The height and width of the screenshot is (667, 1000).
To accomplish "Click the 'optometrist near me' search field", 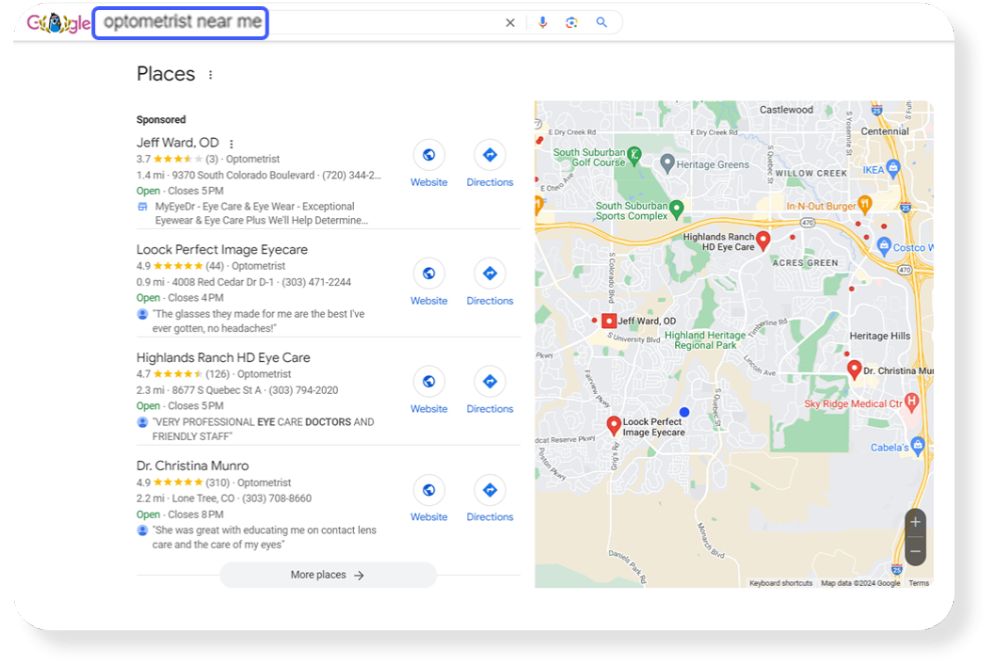I will click(180, 23).
